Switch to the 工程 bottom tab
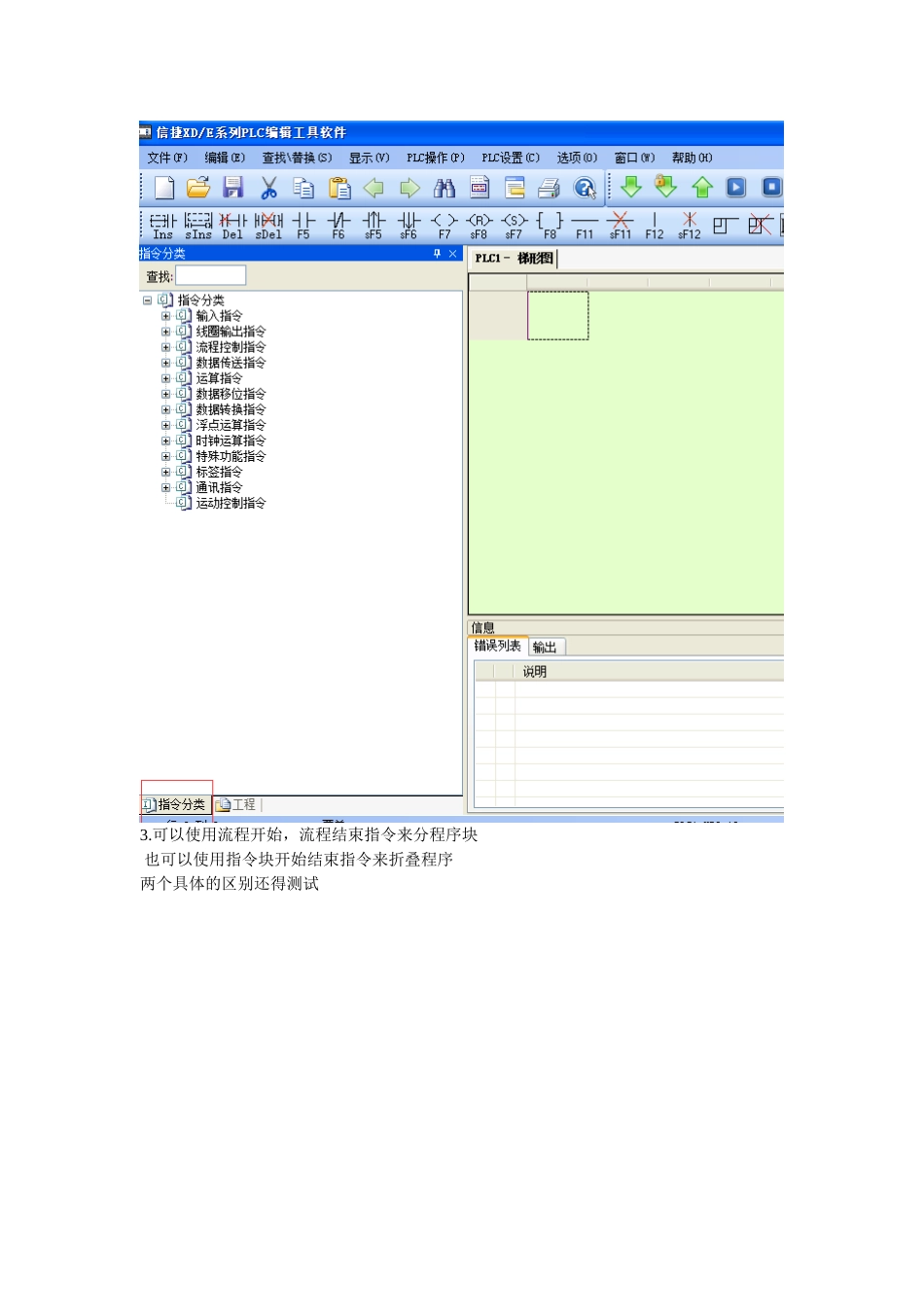 point(236,804)
